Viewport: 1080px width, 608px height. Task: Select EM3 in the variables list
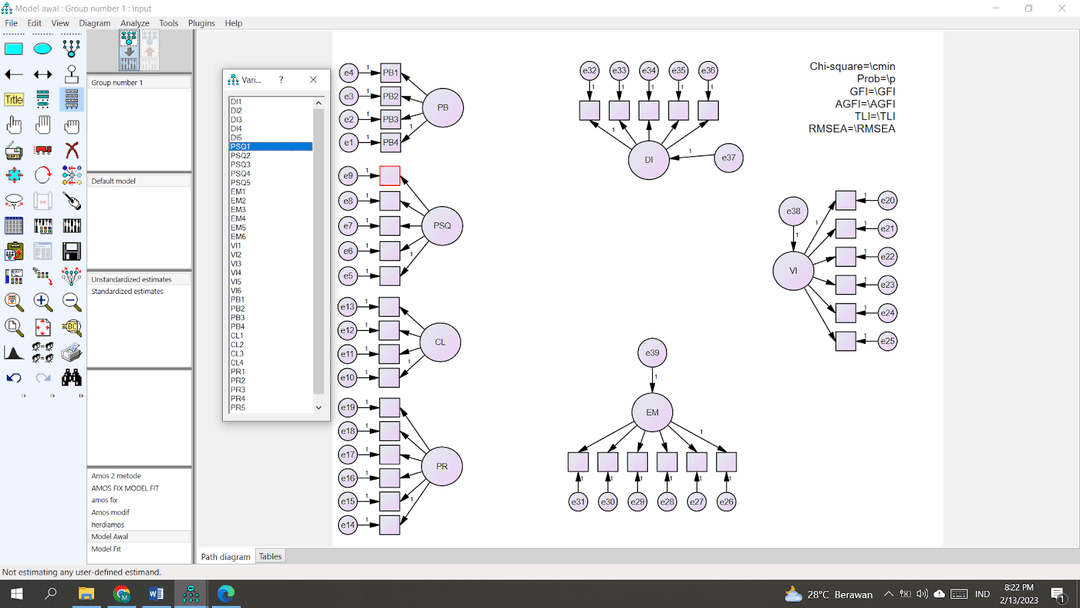238,209
